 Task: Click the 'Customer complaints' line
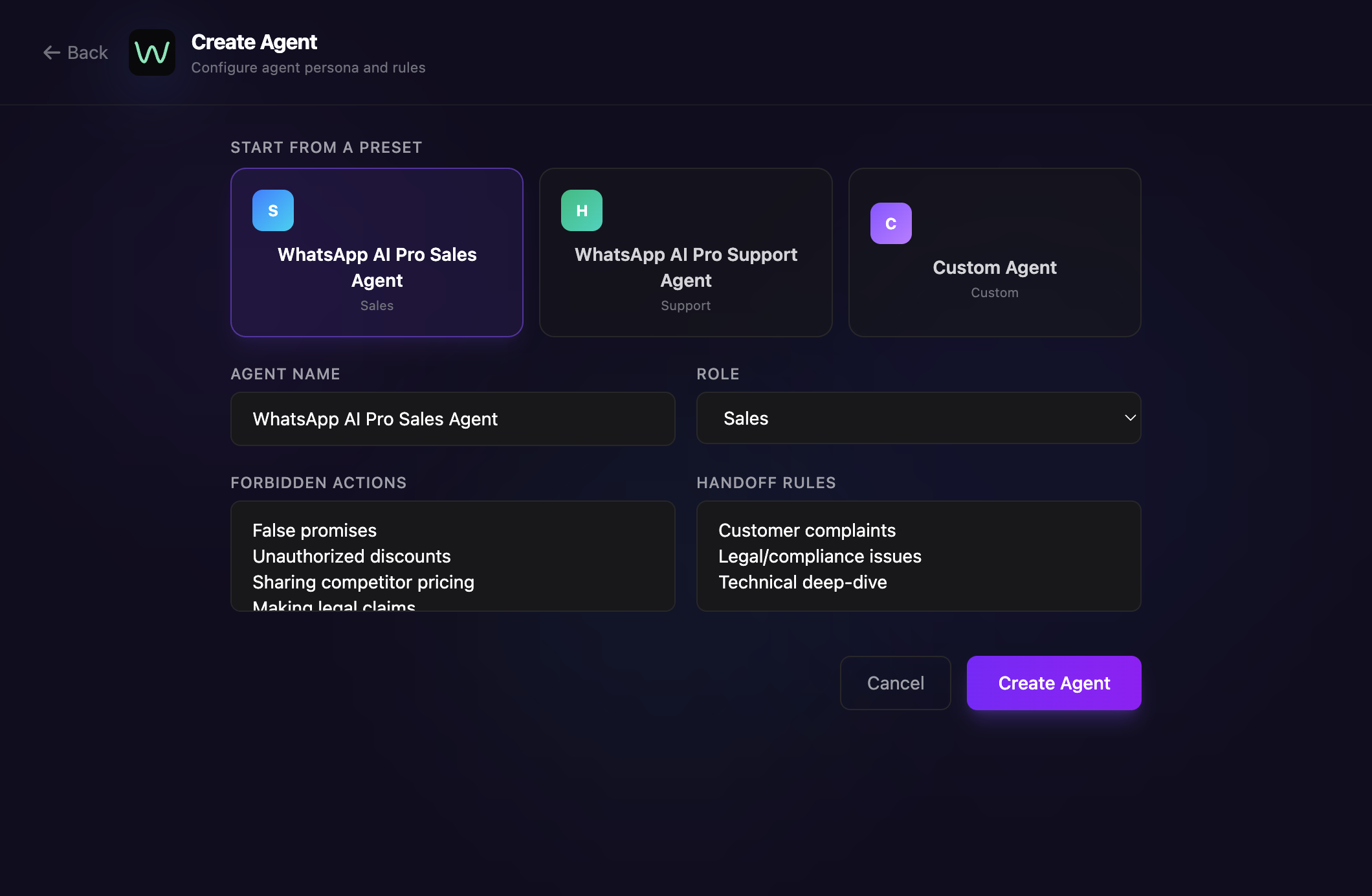[807, 530]
